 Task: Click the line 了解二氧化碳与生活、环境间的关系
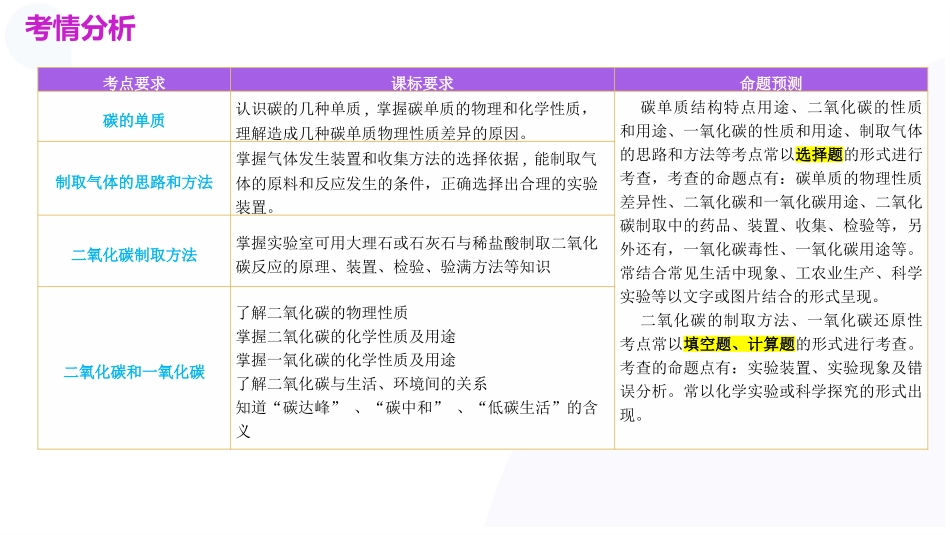(x=362, y=384)
